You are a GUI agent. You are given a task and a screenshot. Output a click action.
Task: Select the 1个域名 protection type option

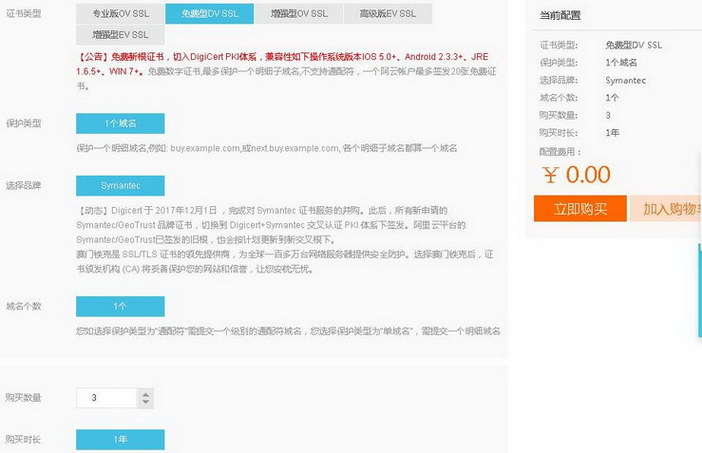(120, 122)
